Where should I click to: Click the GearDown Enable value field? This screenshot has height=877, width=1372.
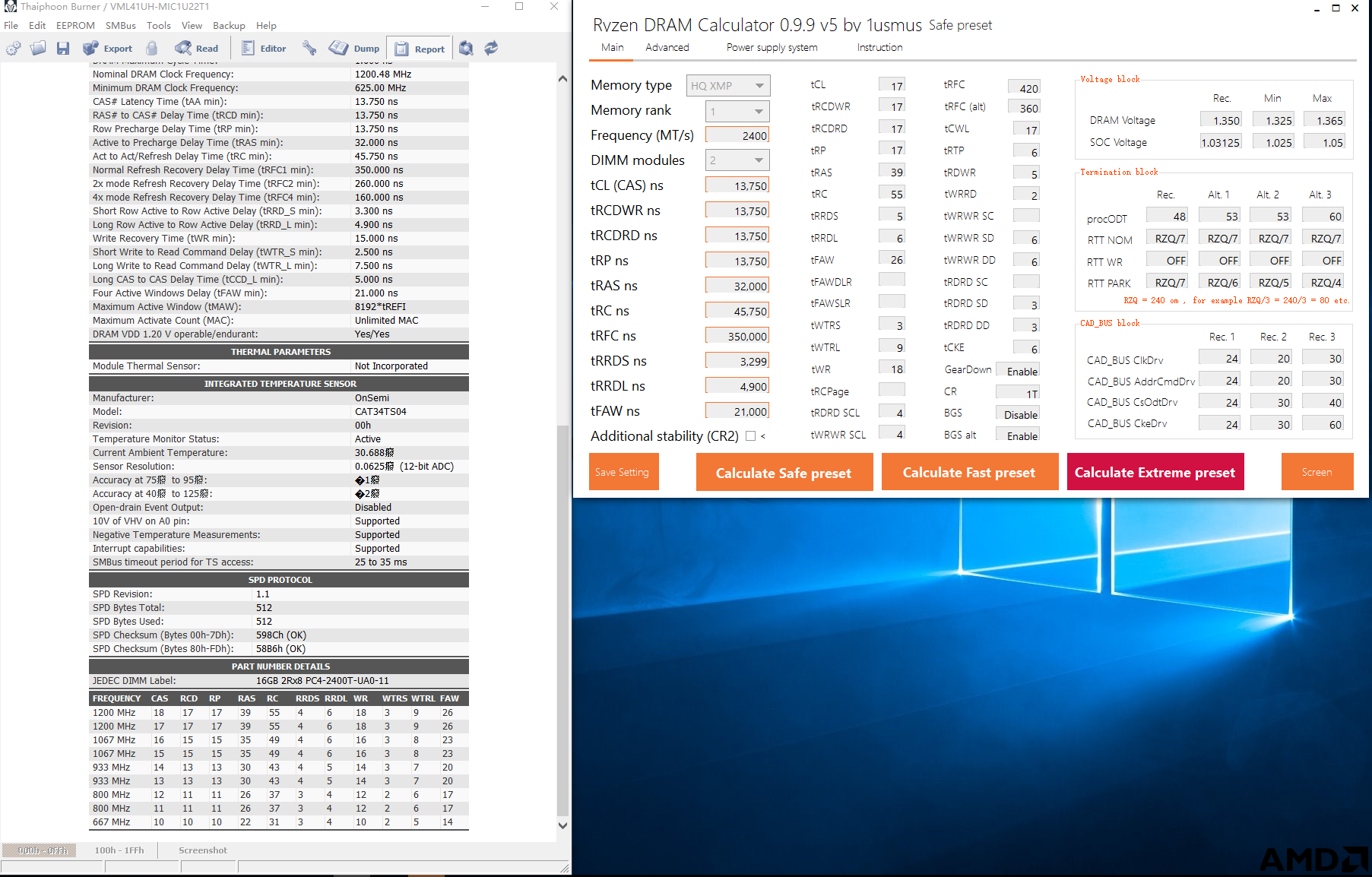click(x=1017, y=371)
